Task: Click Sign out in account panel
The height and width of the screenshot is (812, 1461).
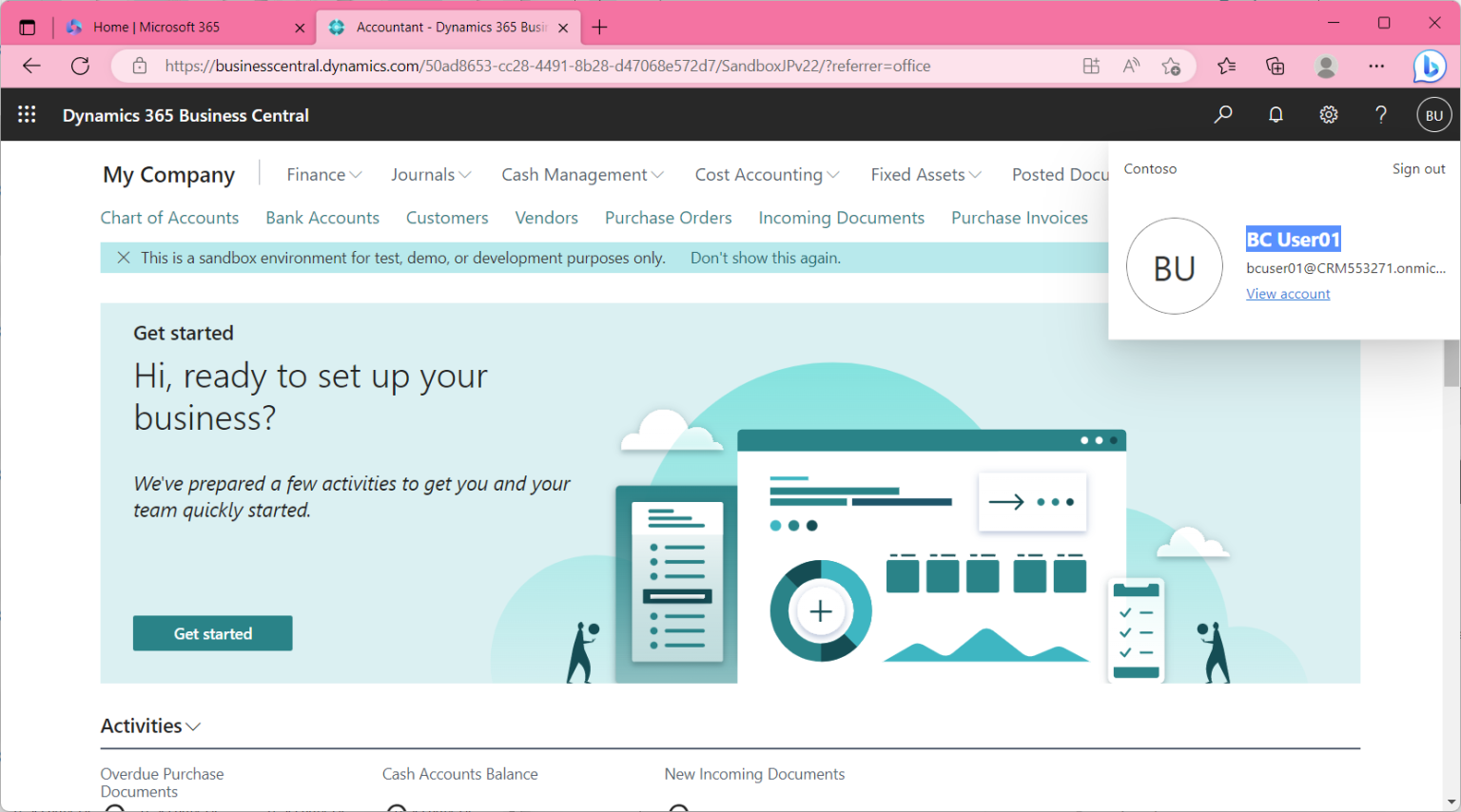Action: (1418, 169)
